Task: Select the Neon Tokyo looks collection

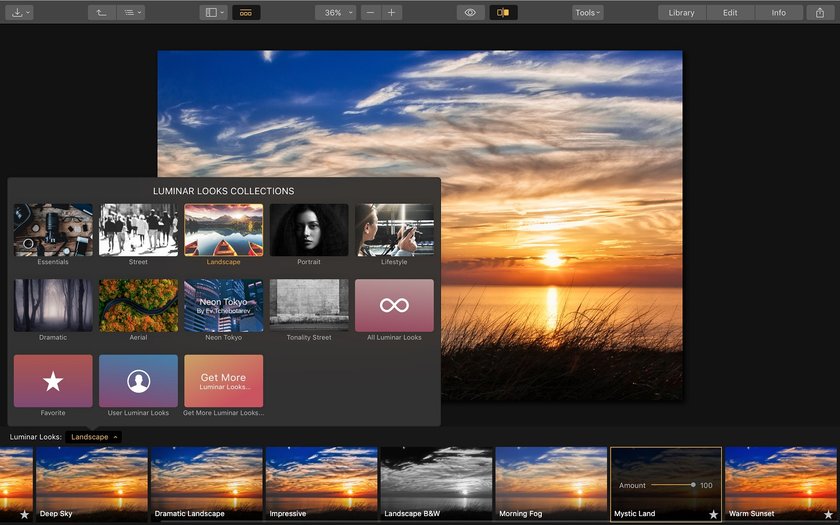Action: click(223, 305)
